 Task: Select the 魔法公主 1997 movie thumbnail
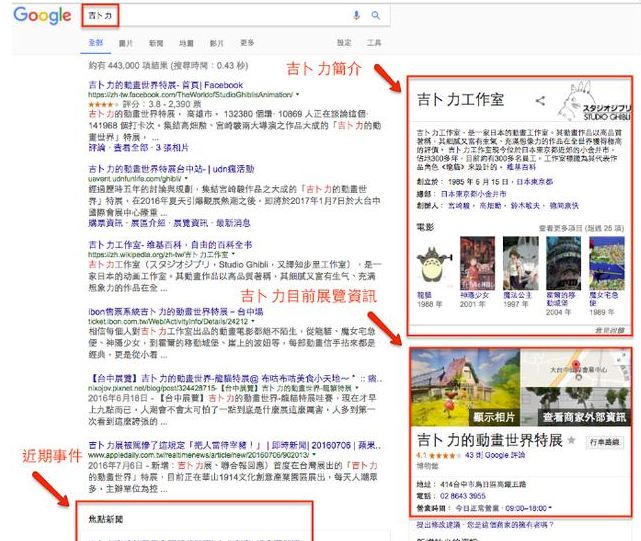[x=520, y=263]
